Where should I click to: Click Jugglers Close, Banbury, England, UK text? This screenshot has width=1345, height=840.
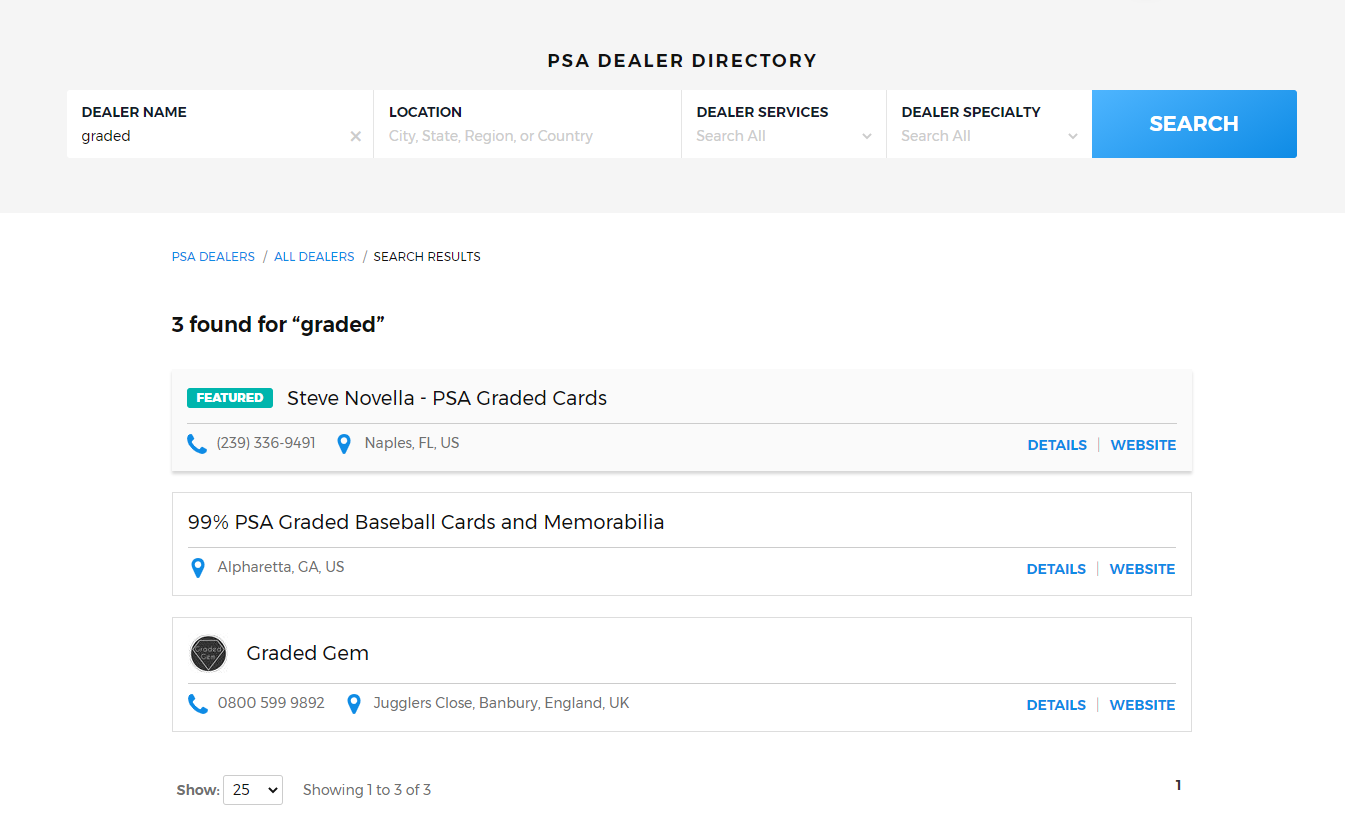click(x=501, y=703)
